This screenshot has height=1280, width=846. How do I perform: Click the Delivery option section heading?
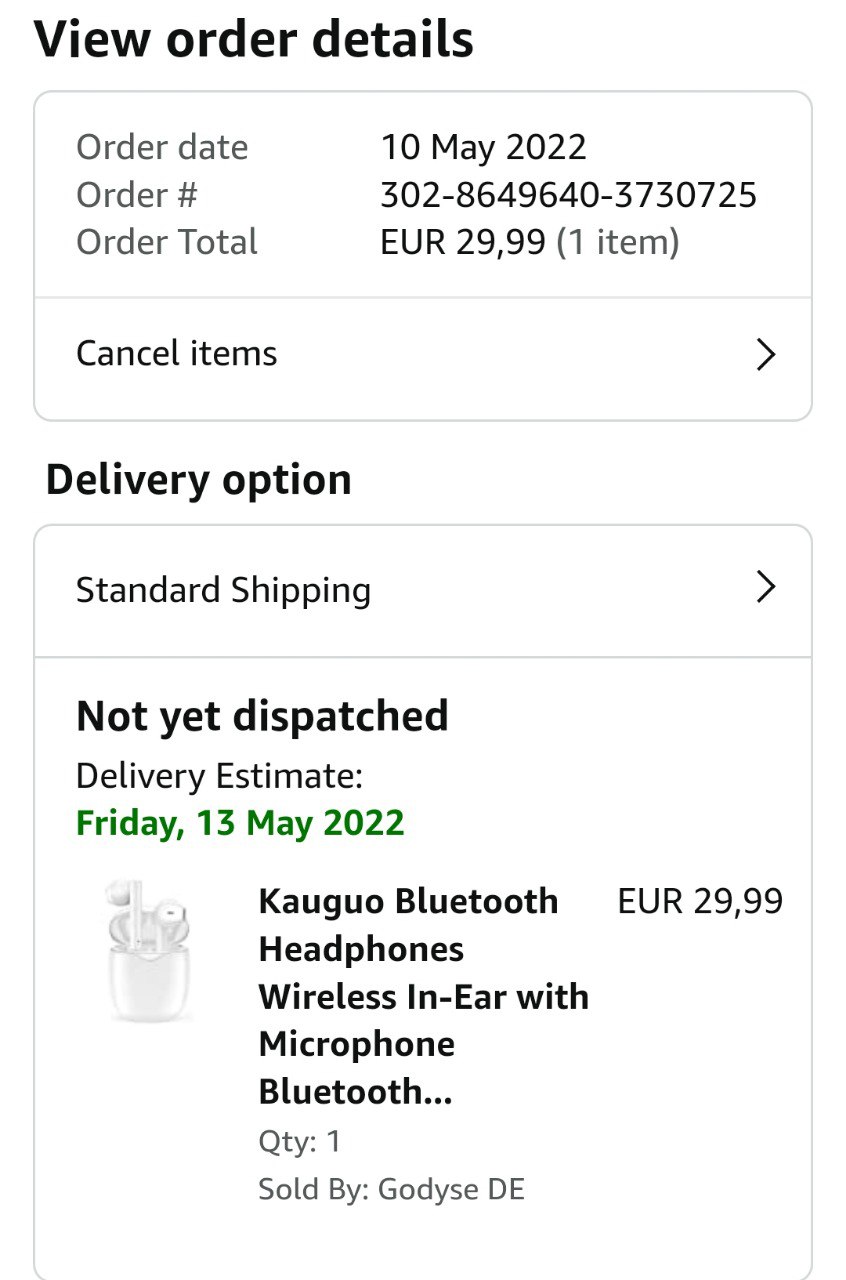199,480
